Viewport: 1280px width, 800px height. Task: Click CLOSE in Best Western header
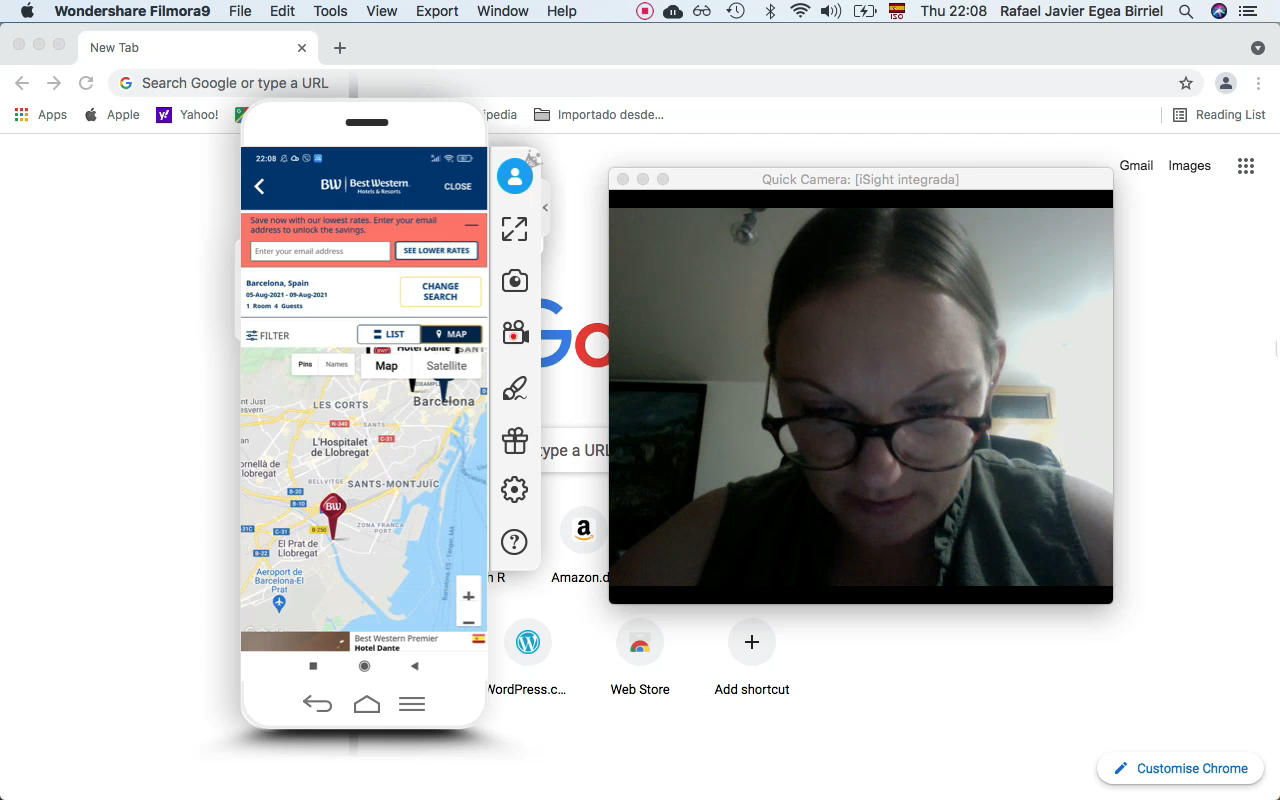click(x=458, y=186)
